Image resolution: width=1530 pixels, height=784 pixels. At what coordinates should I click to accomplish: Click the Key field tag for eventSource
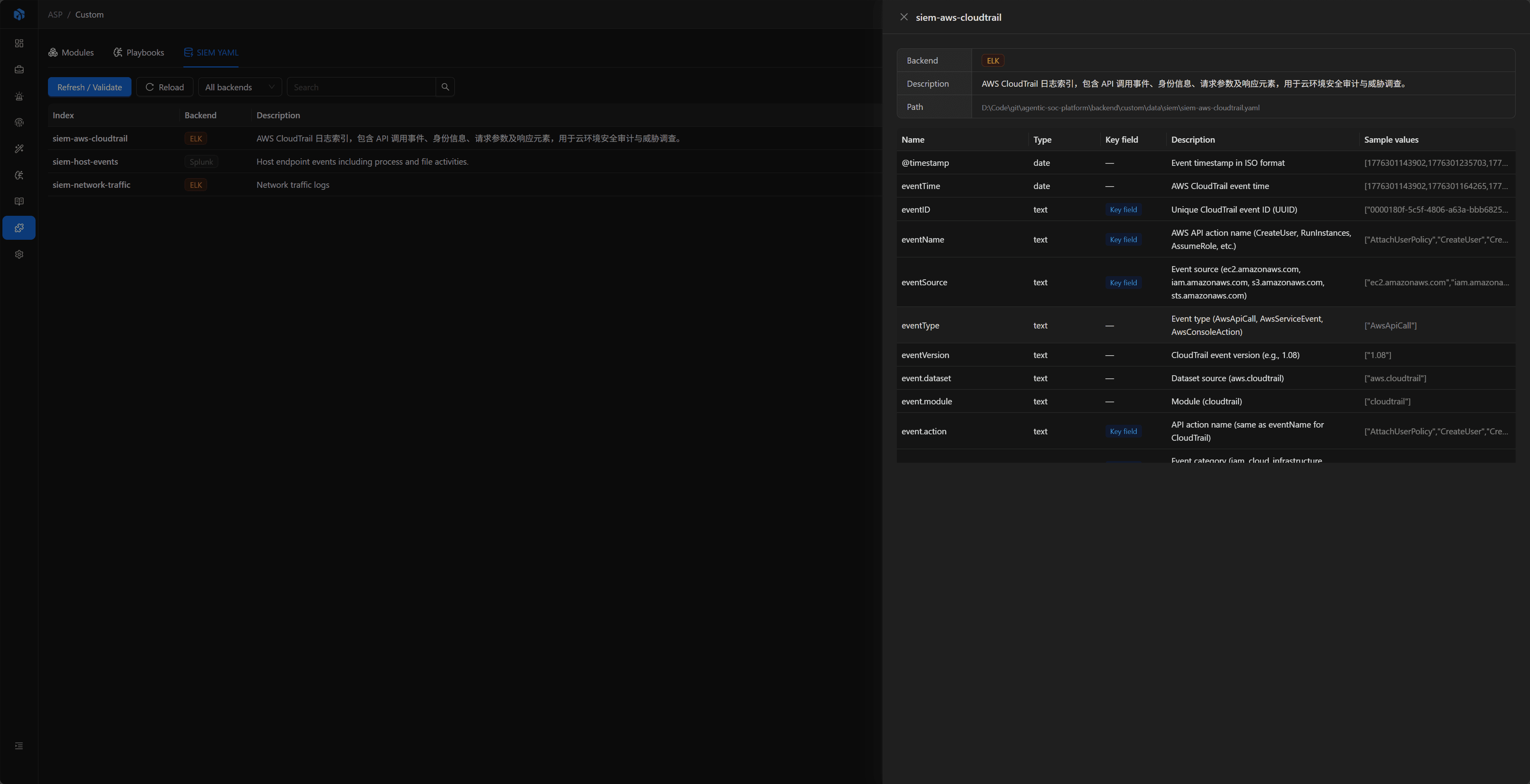1123,283
